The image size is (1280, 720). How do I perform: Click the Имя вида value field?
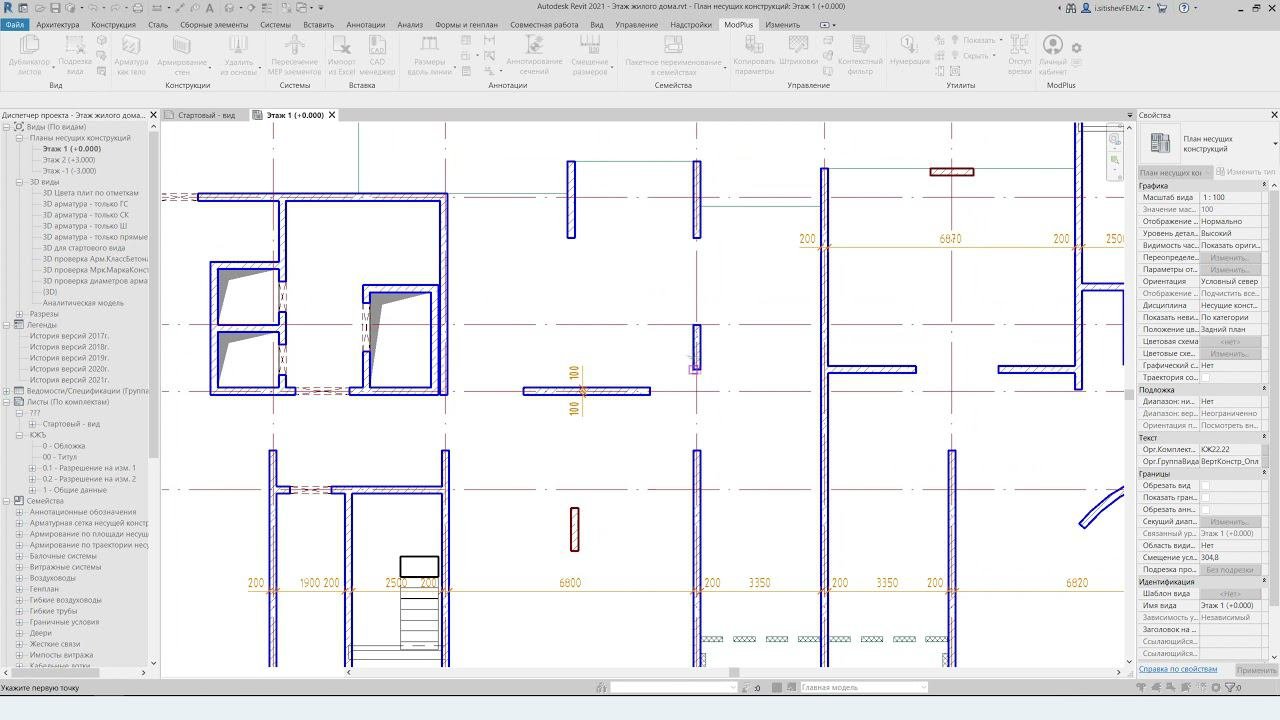pyautogui.click(x=1229, y=606)
